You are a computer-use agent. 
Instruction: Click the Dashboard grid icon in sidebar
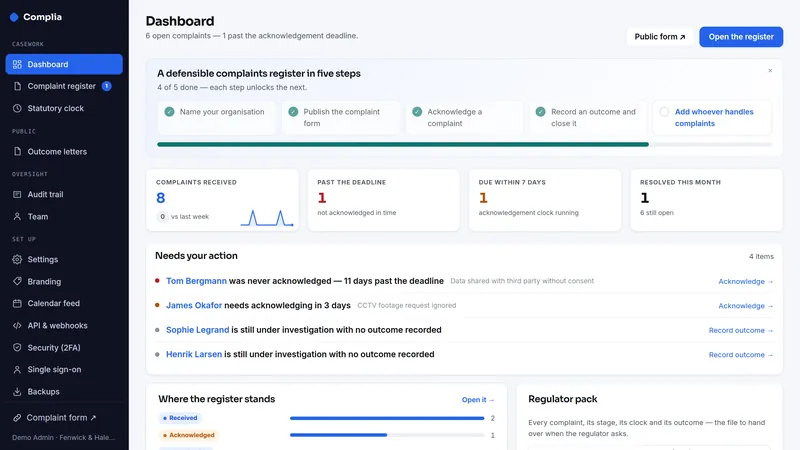click(17, 64)
